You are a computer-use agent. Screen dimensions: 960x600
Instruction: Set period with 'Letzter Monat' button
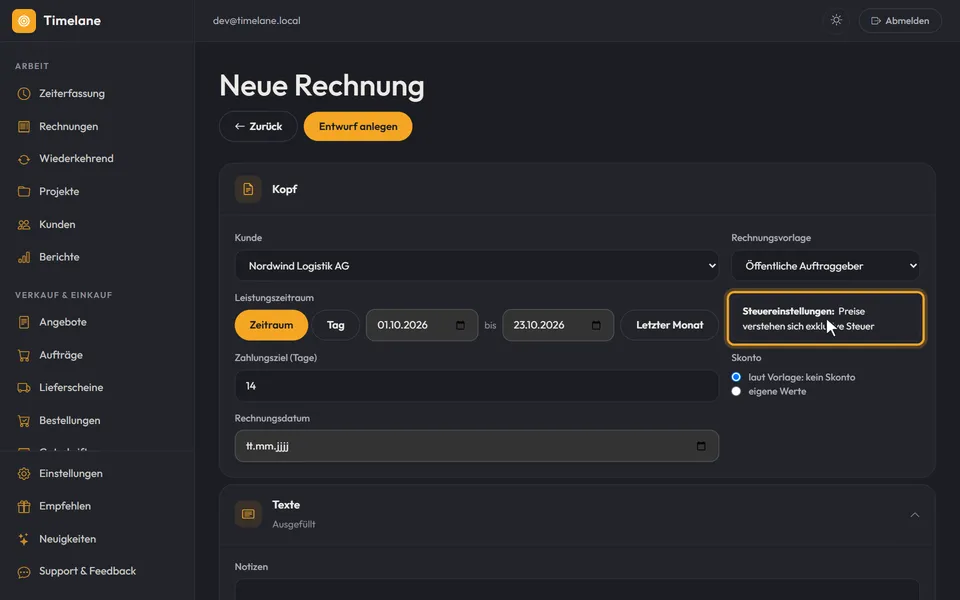tap(670, 325)
